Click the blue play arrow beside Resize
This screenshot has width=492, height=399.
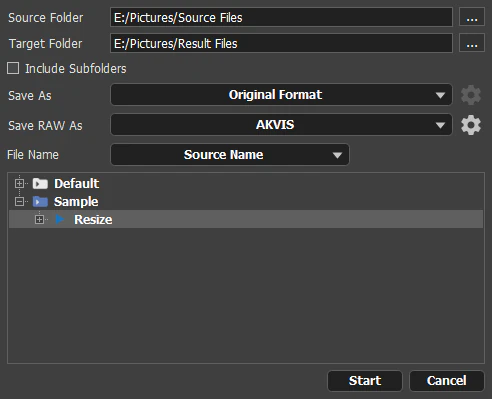[x=60, y=219]
